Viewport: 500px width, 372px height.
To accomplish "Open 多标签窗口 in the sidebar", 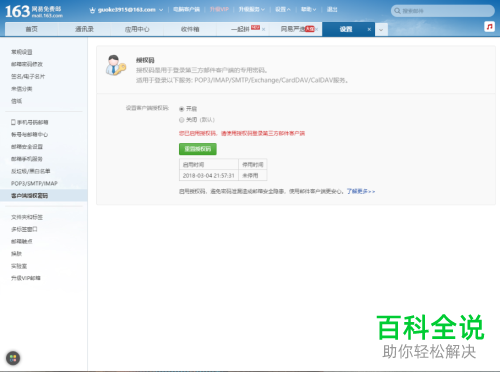I will click(24, 229).
